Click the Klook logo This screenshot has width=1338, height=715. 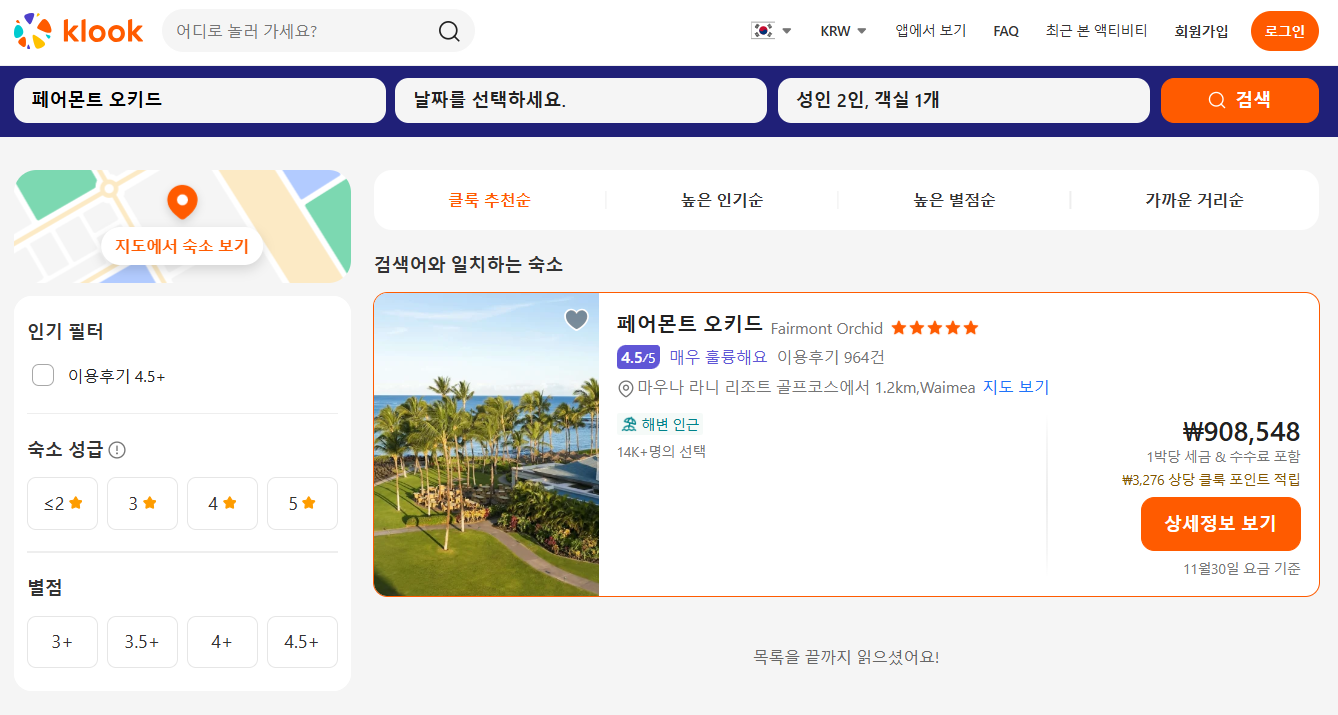click(78, 31)
